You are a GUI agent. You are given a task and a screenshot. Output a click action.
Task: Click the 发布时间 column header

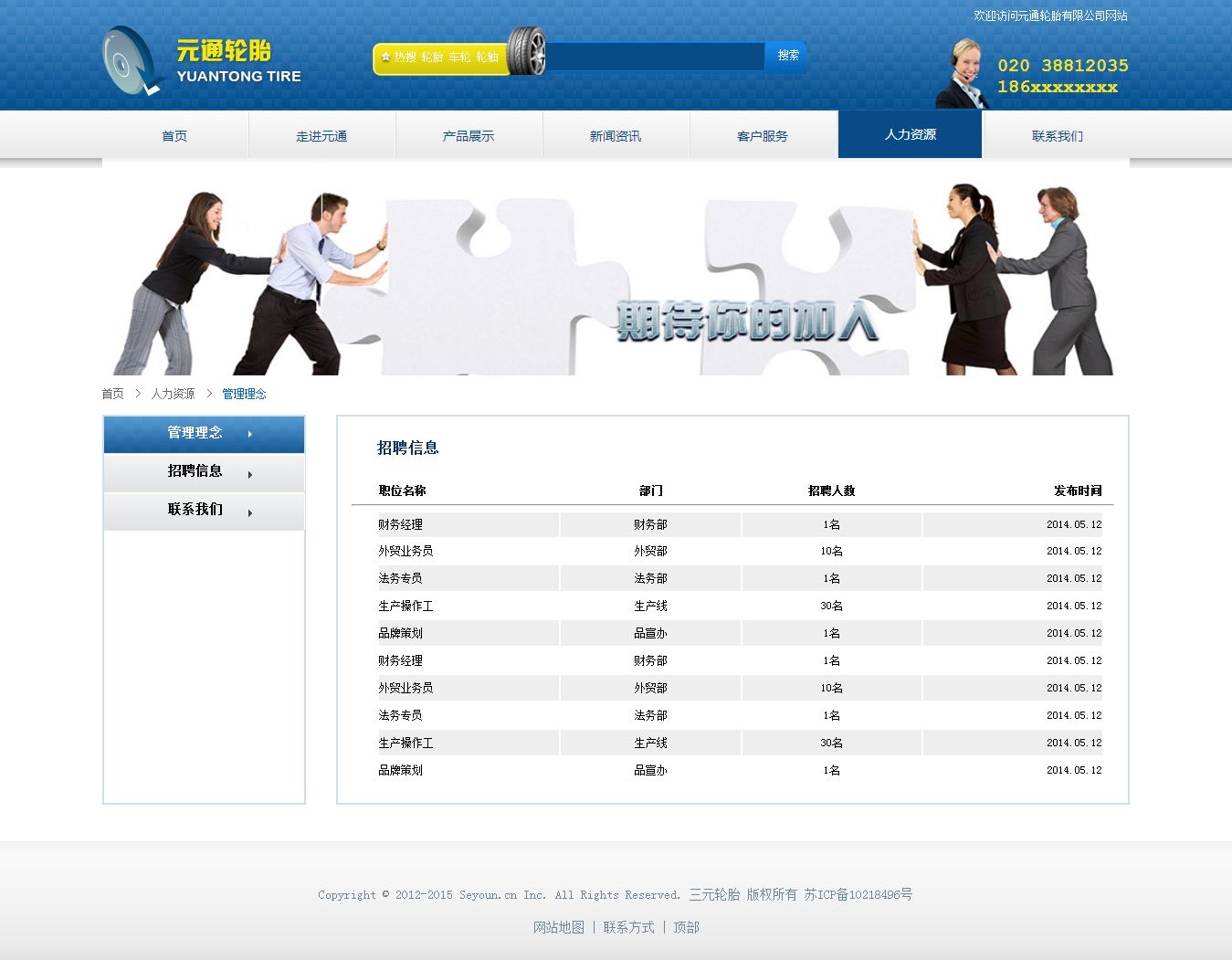coord(1078,491)
